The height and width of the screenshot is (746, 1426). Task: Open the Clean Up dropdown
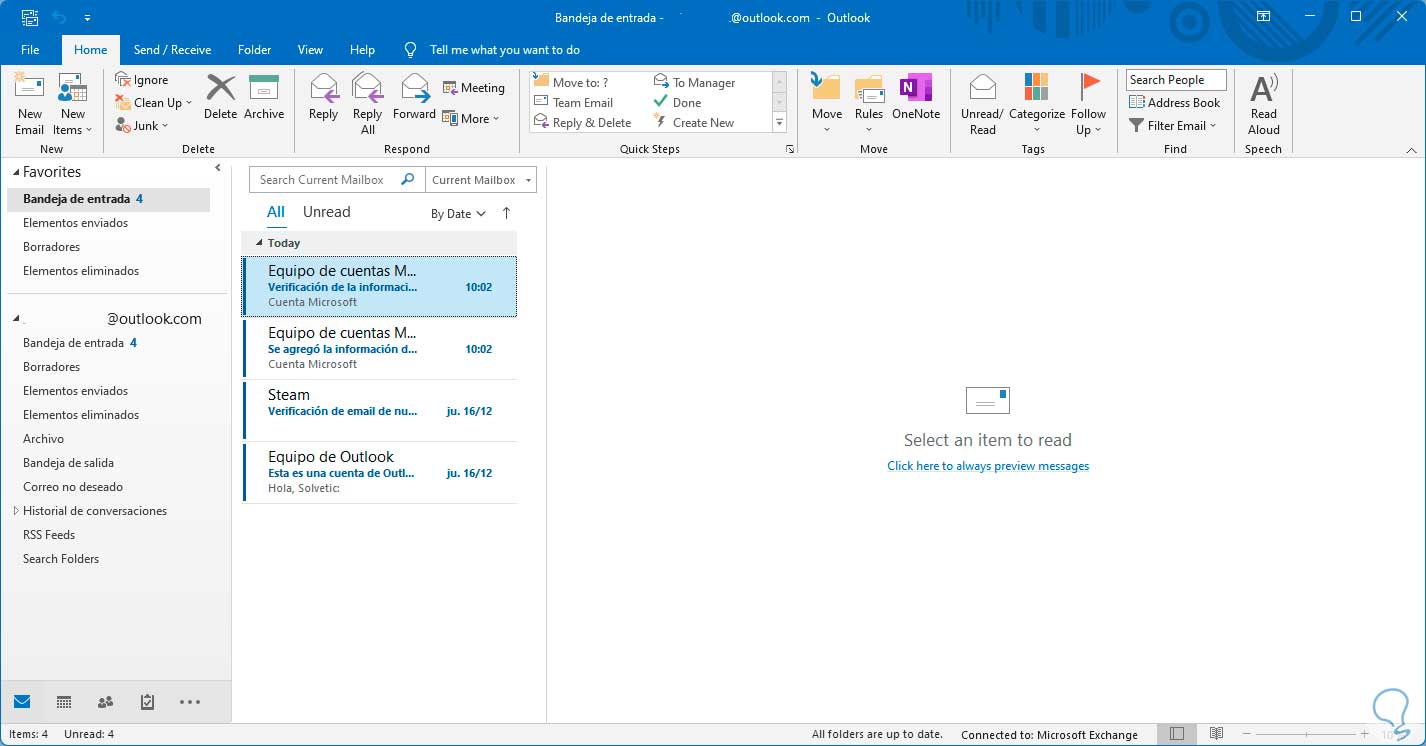coord(153,103)
